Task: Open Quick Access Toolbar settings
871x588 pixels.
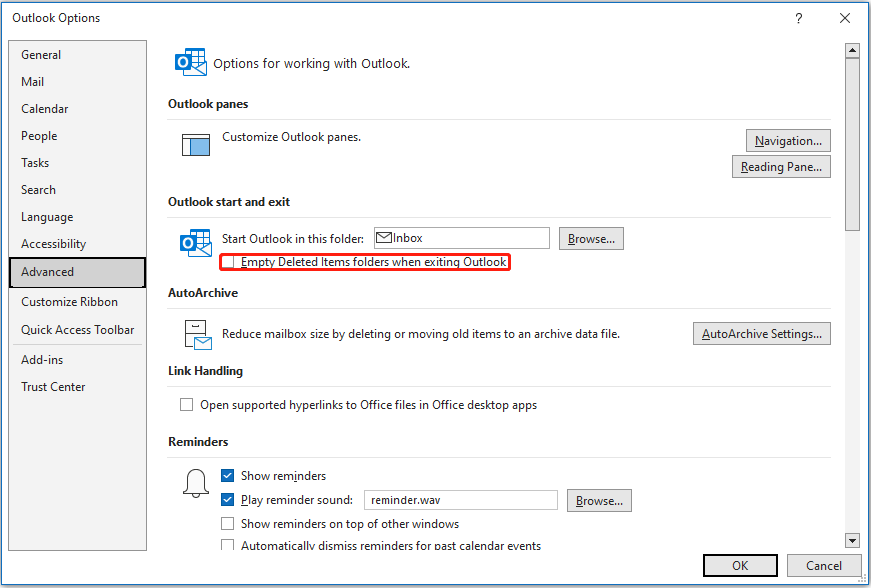Action: click(x=78, y=330)
